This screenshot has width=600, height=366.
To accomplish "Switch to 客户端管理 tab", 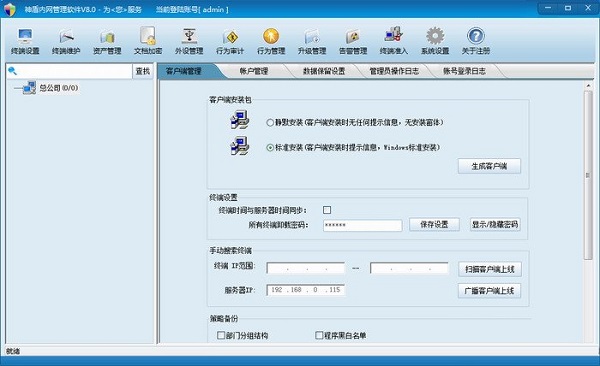I will pos(184,71).
